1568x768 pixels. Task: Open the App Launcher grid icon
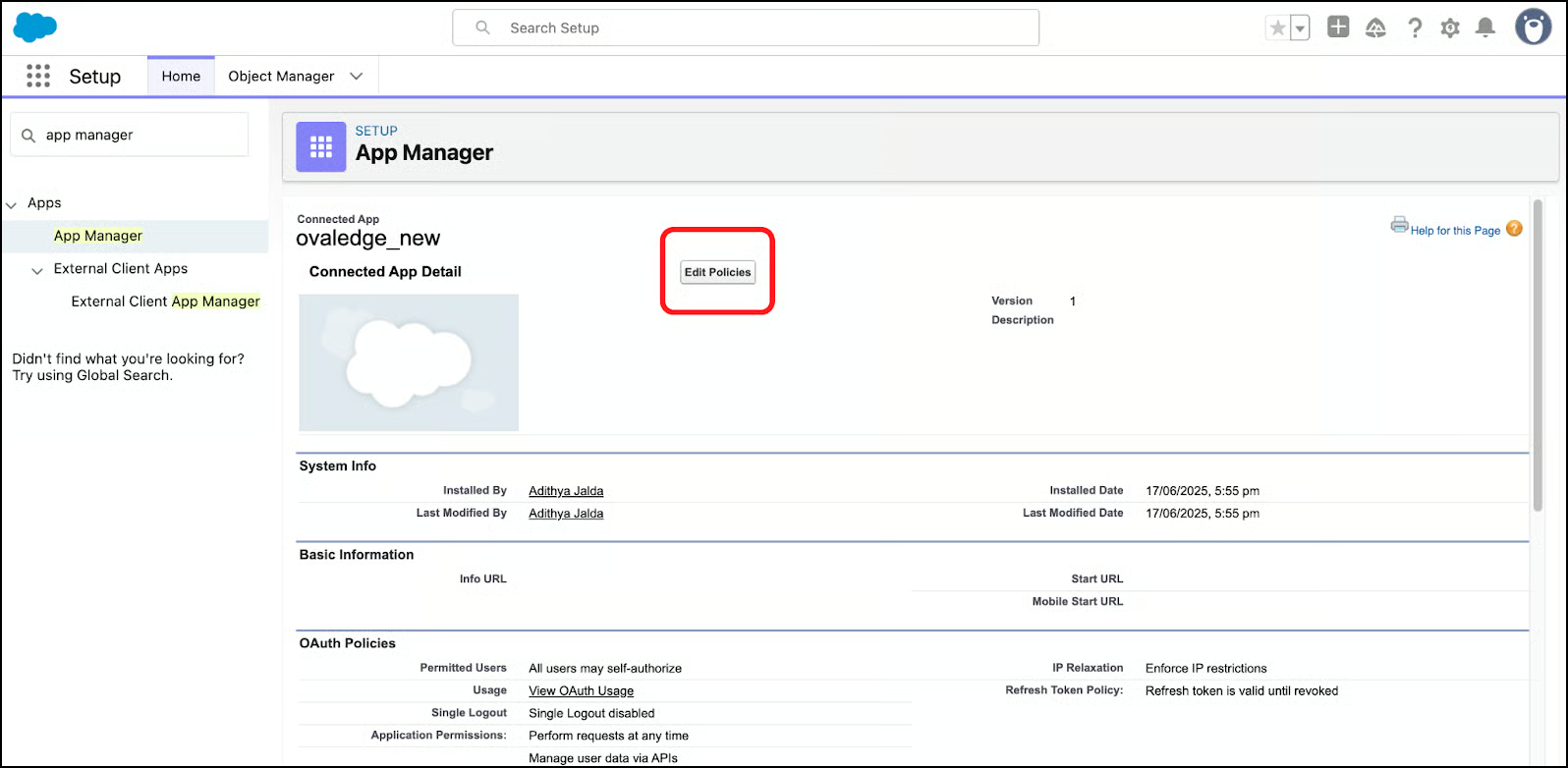(38, 77)
